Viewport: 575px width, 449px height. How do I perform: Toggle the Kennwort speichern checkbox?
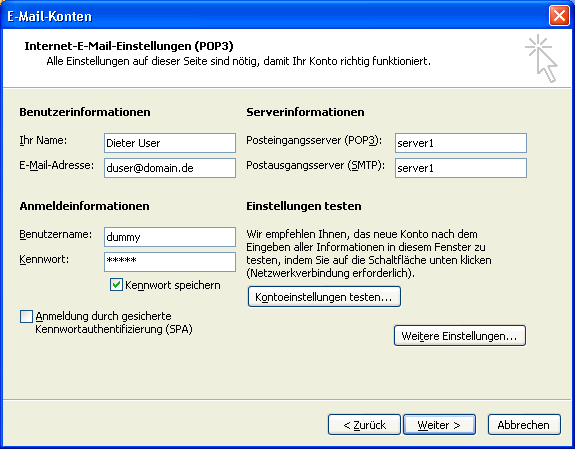point(116,285)
